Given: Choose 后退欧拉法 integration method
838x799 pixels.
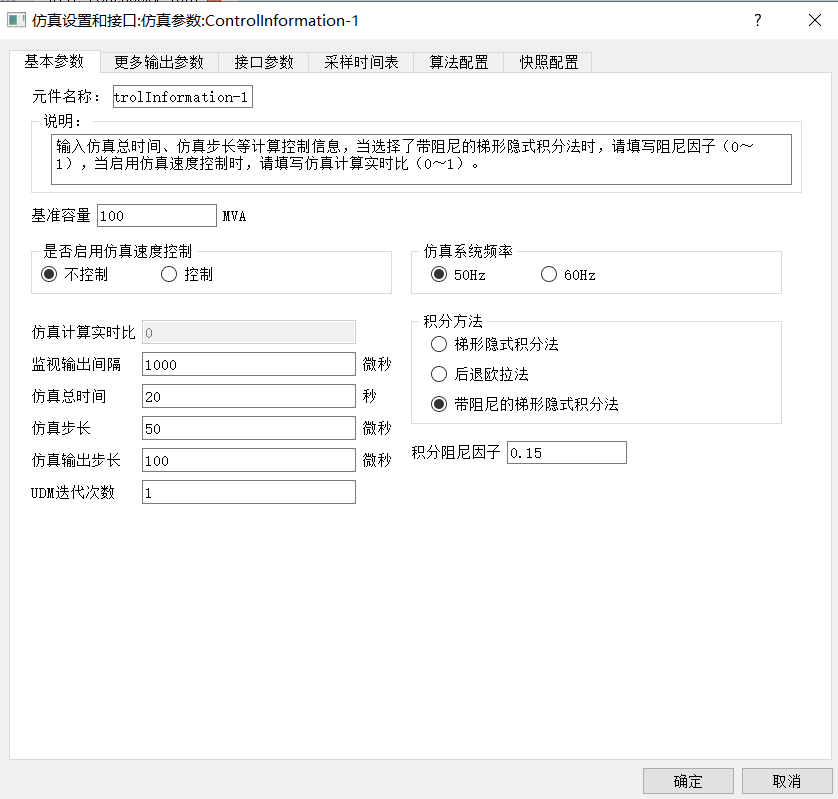Looking at the screenshot, I should (439, 374).
